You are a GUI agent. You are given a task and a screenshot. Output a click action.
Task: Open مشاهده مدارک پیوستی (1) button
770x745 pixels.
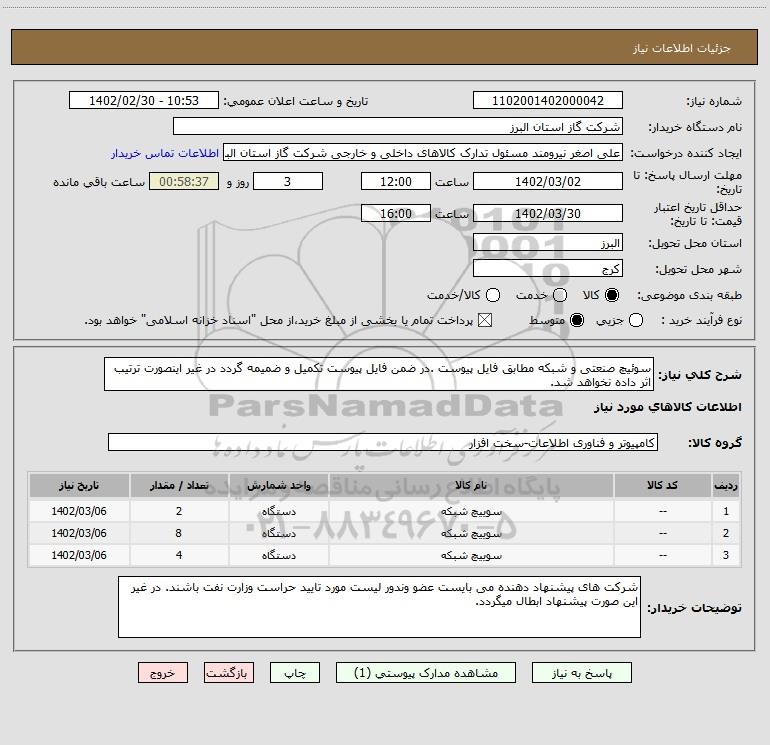click(426, 673)
